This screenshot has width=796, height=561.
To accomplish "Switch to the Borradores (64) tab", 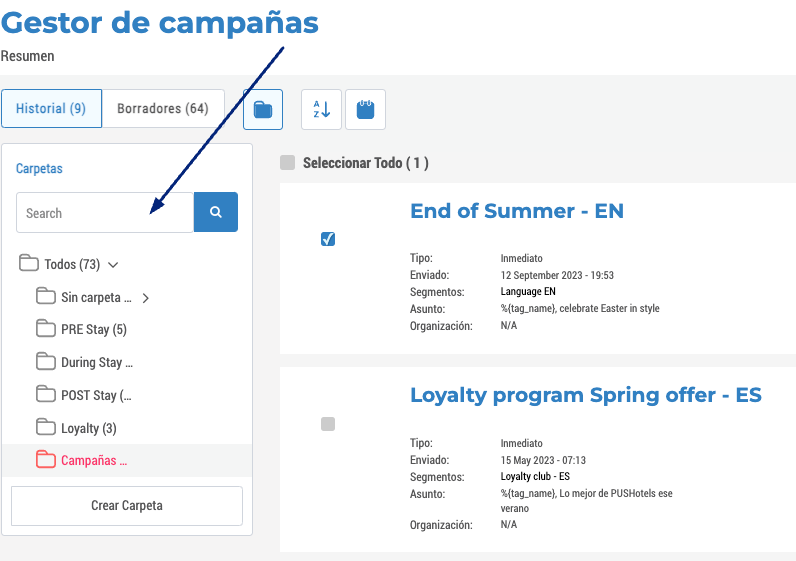I will click(x=163, y=109).
